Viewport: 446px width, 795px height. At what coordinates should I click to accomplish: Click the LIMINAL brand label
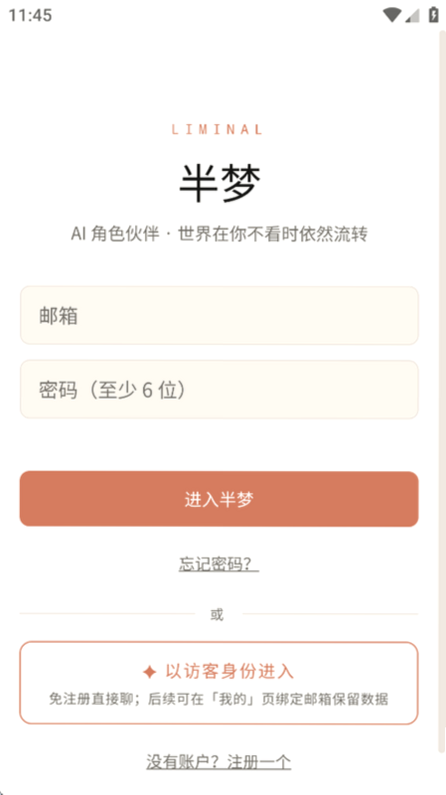(x=217, y=129)
